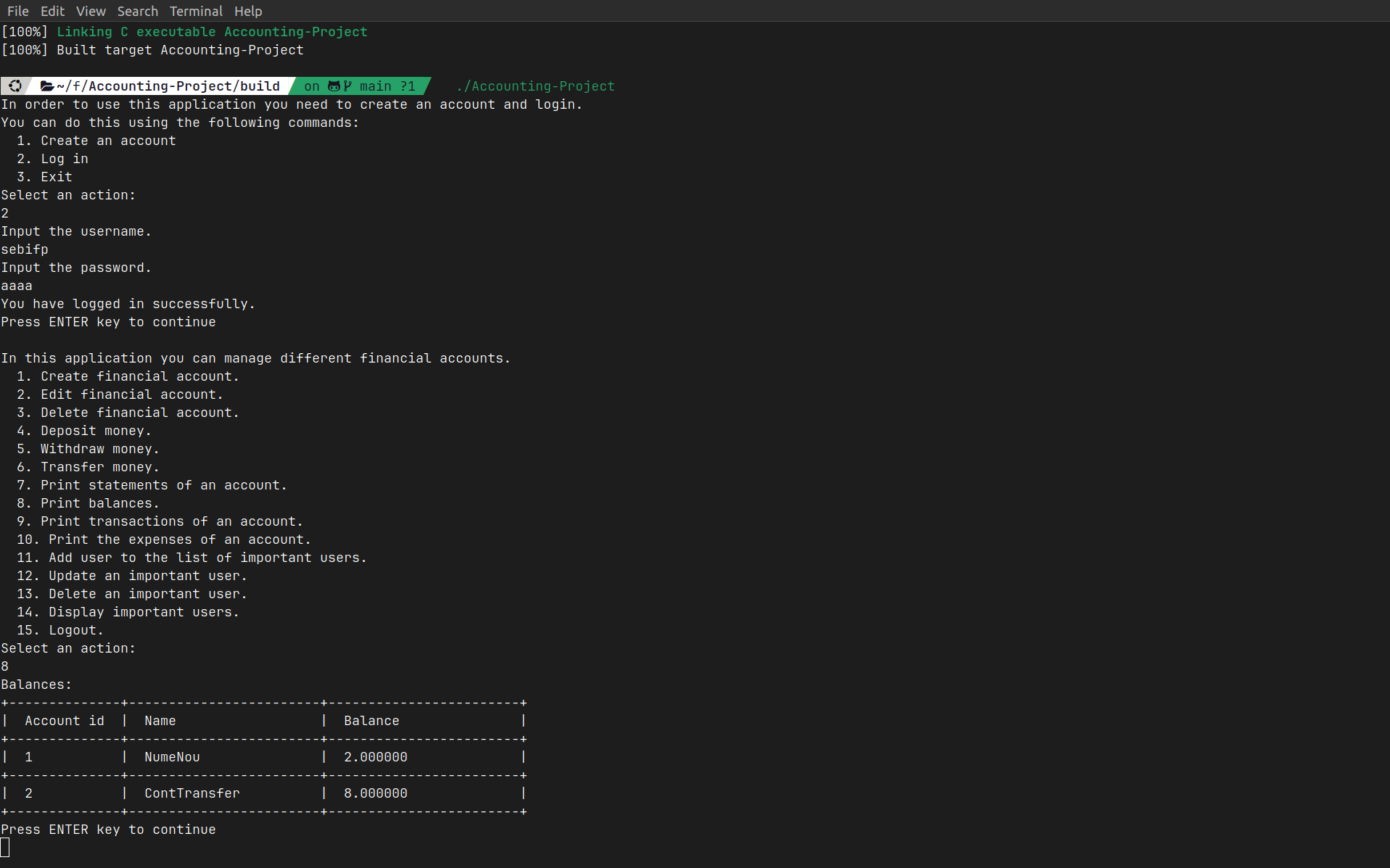Click '13. Delete an important user.'
1390x868 pixels.
132,594
